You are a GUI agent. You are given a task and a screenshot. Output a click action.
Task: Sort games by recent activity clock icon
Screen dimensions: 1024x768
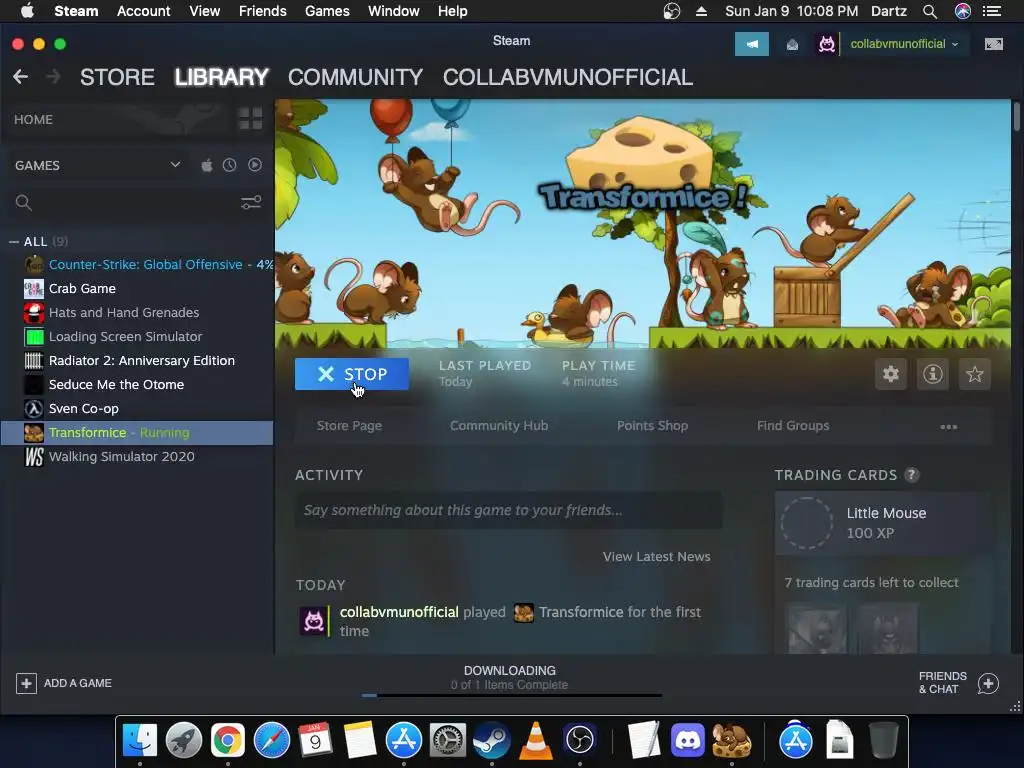coord(229,165)
